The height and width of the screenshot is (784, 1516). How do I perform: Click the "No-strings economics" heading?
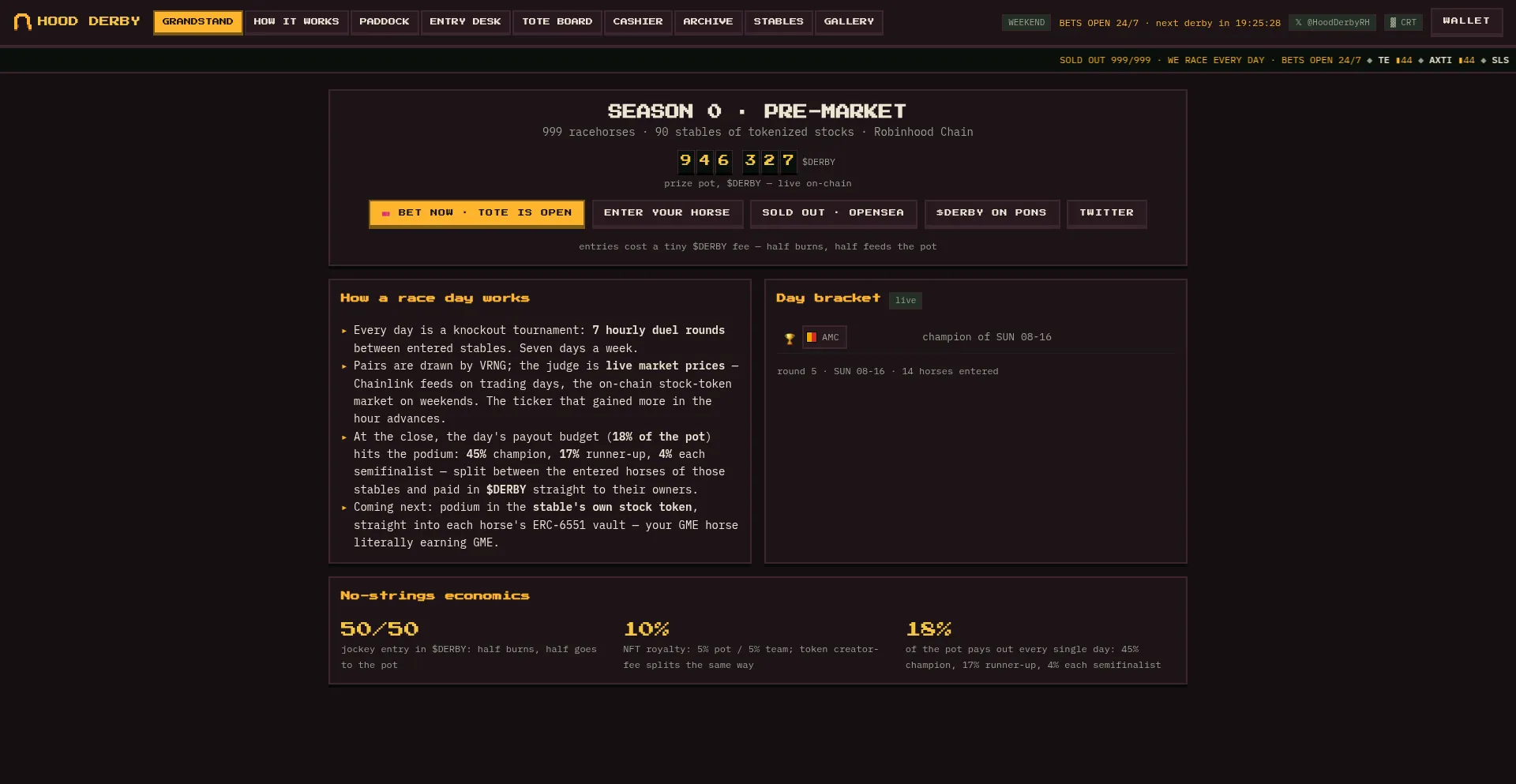click(435, 596)
